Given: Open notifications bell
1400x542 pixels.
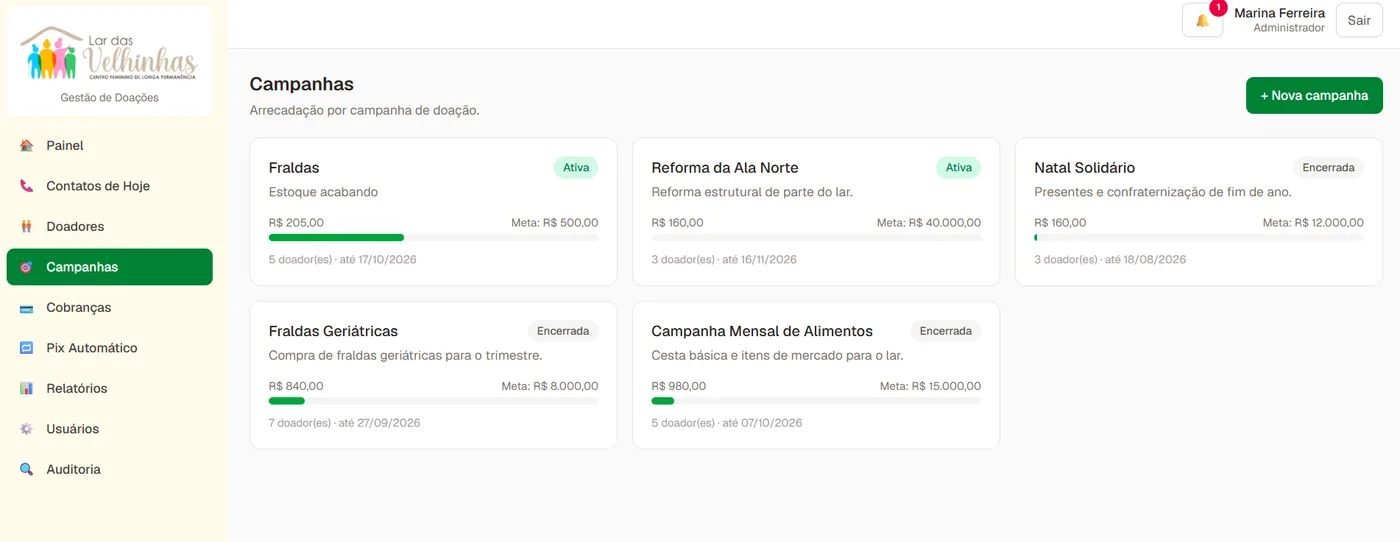Looking at the screenshot, I should tap(1202, 20).
